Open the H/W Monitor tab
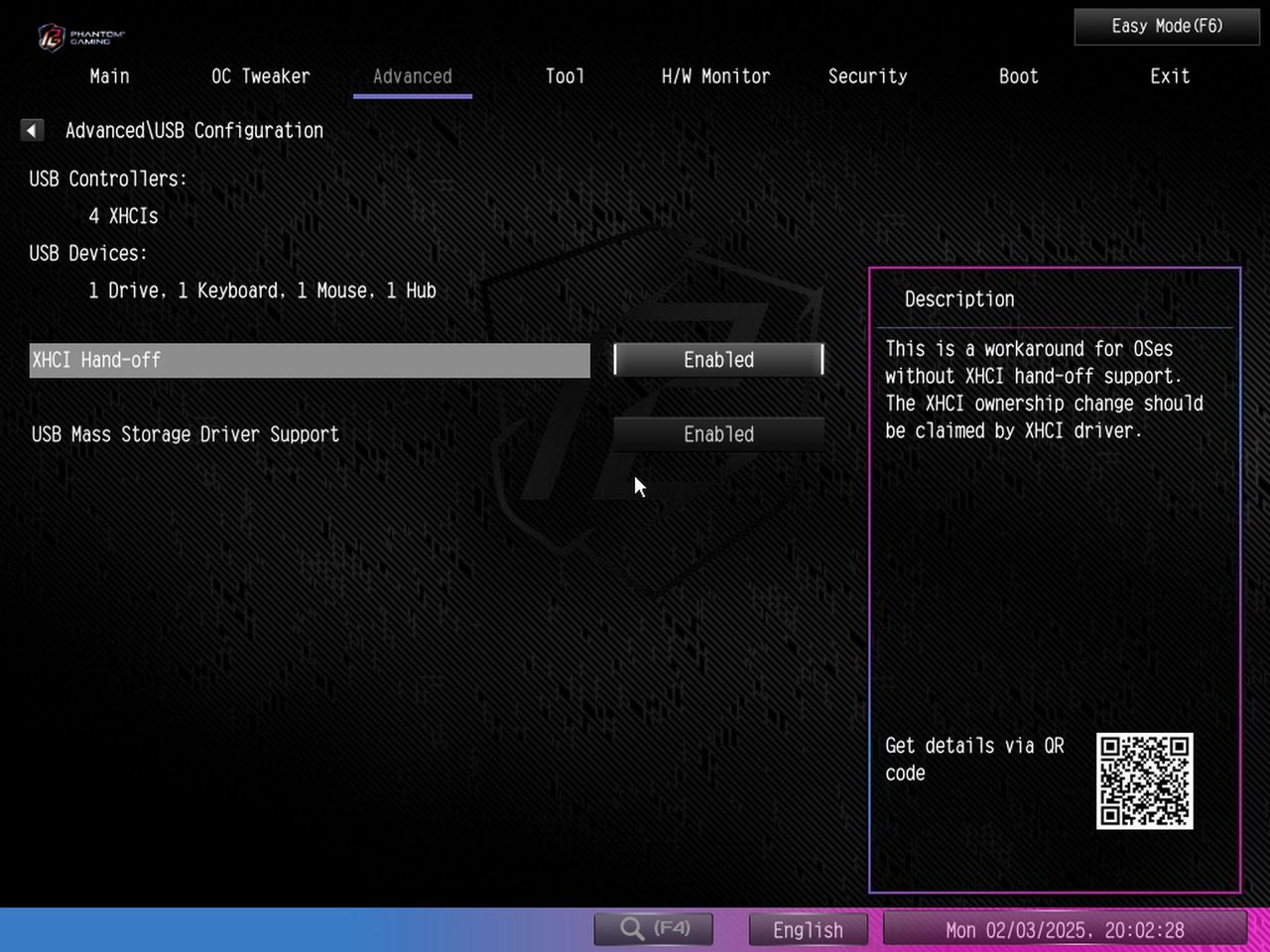This screenshot has width=1270, height=952. point(715,76)
